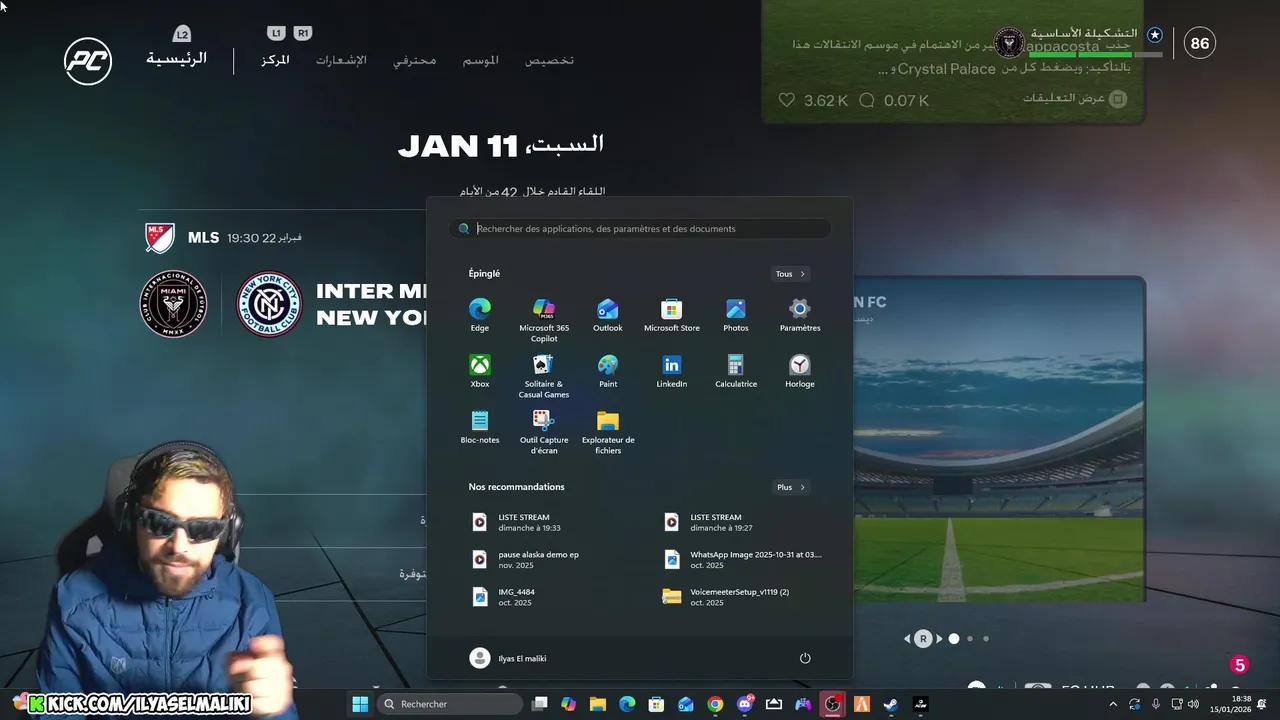Expand all apps with Tous button
This screenshot has width=1280, height=720.
(x=790, y=274)
